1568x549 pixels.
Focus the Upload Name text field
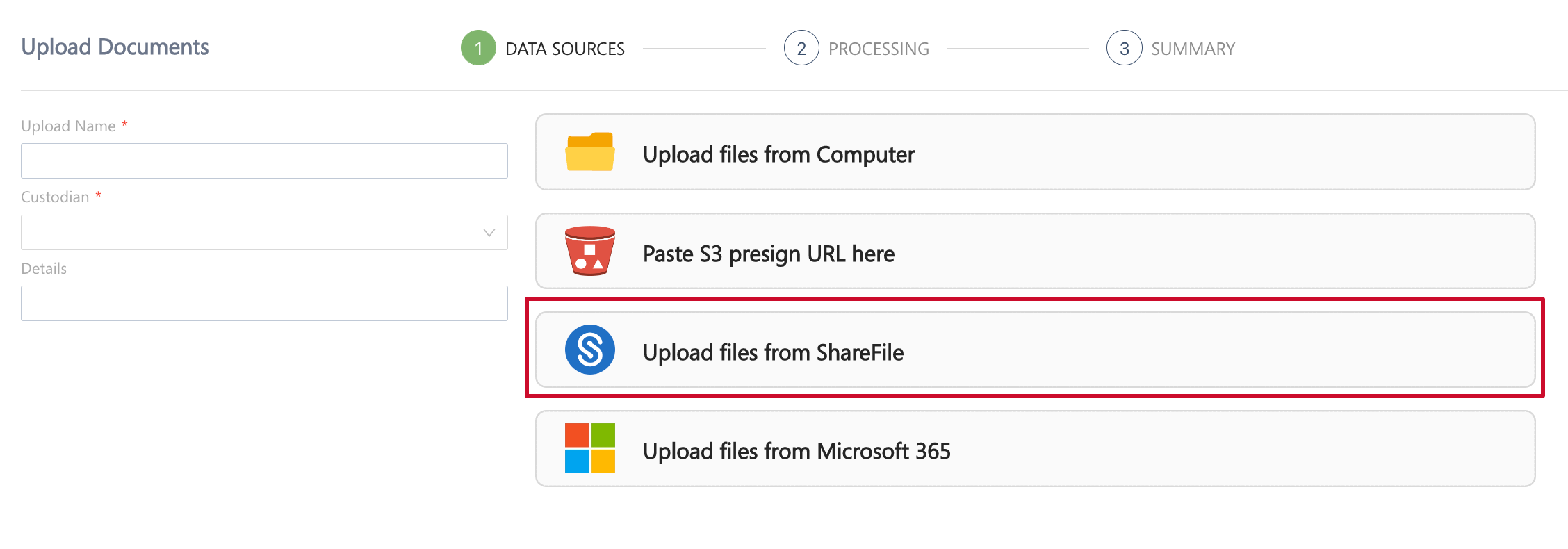[x=264, y=161]
